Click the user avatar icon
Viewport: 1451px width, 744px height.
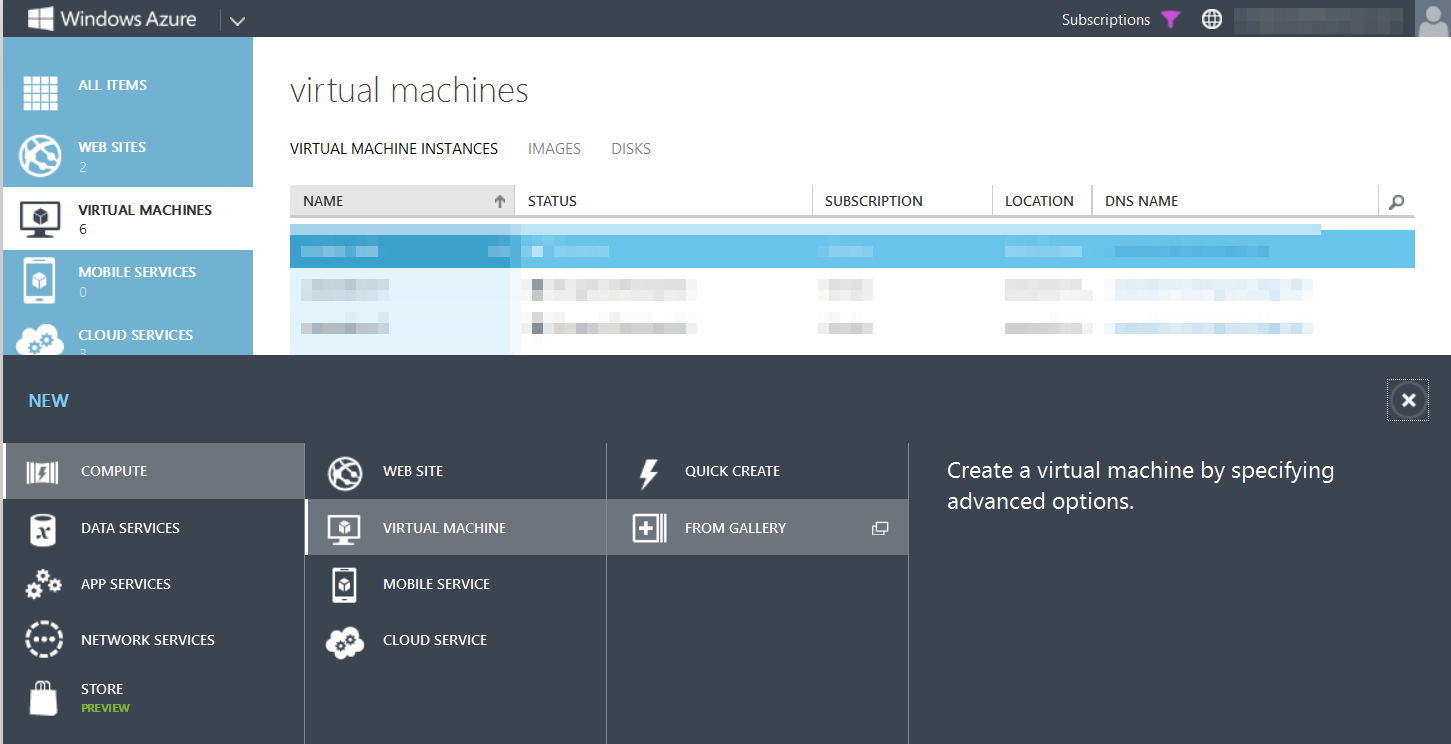[x=1433, y=19]
